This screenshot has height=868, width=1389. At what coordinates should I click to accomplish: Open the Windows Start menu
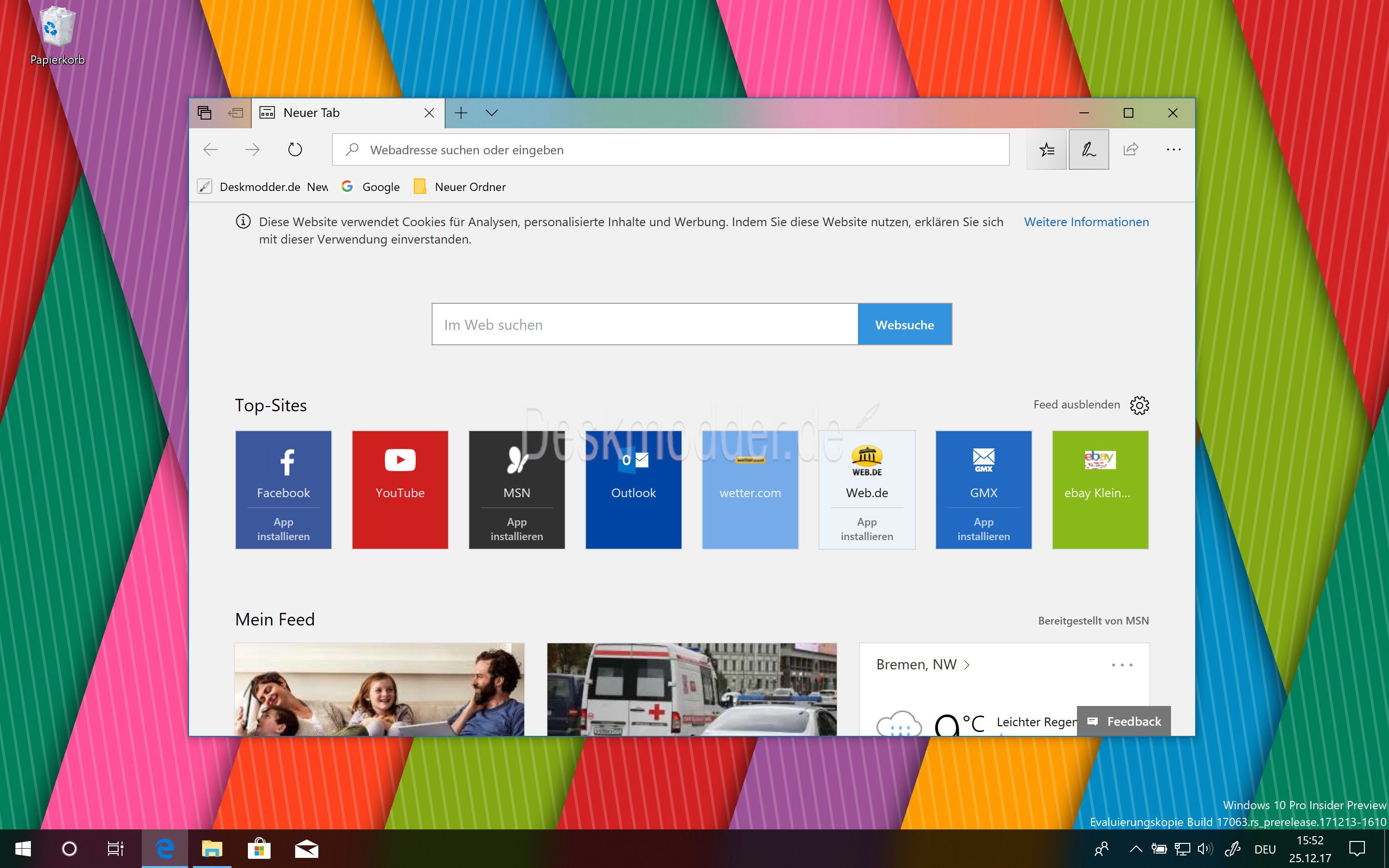[23, 849]
